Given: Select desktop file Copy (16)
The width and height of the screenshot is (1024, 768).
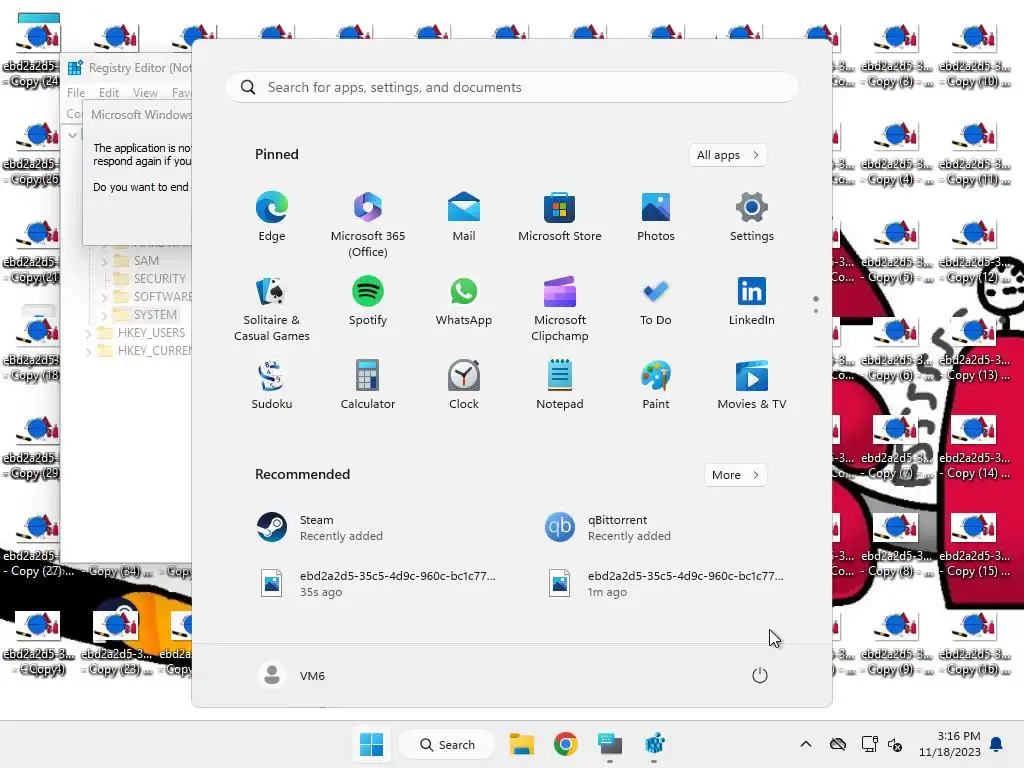Looking at the screenshot, I should (974, 643).
